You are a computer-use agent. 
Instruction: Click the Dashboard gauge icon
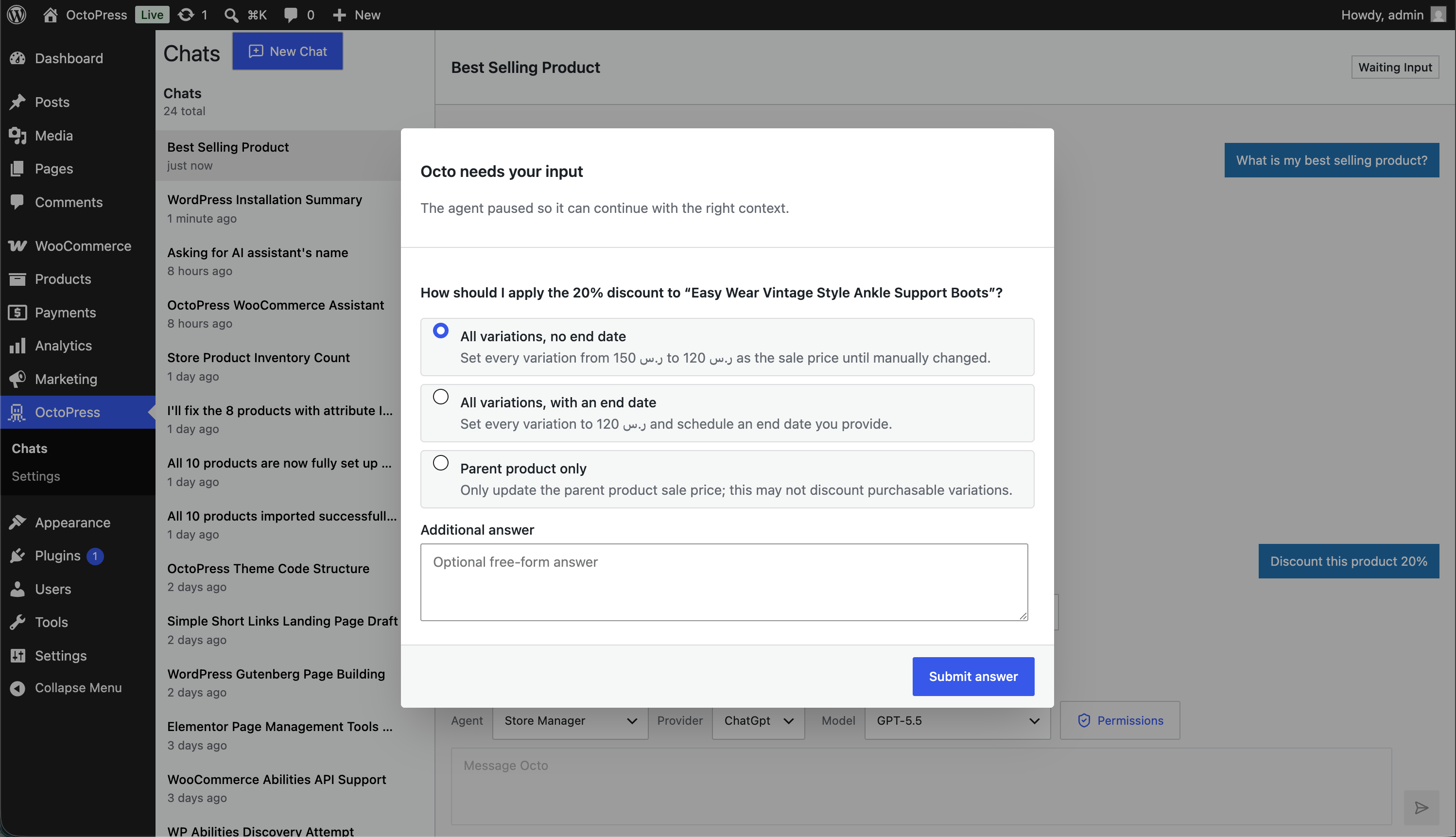tap(17, 58)
